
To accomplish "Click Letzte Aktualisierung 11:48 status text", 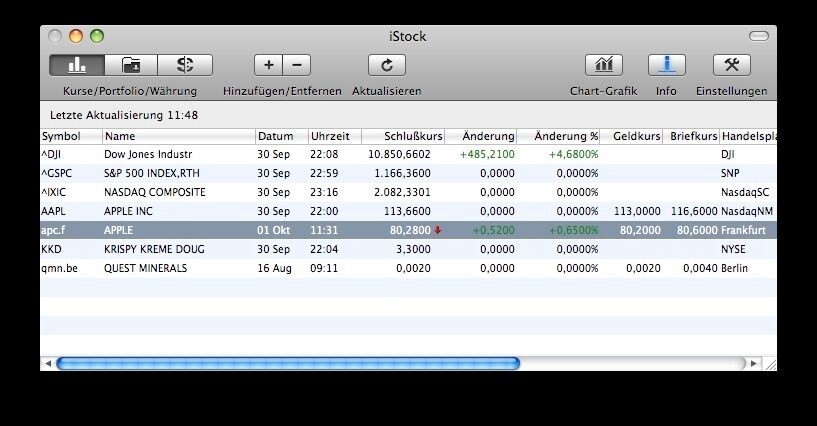I will click(124, 115).
